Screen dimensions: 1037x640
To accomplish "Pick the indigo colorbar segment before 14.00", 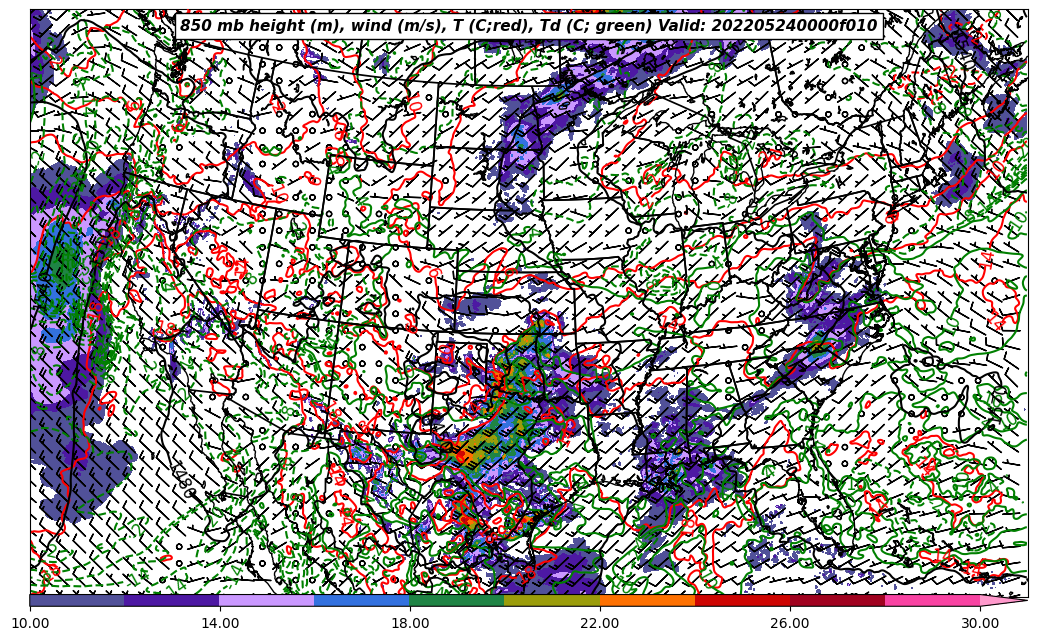I will (172, 601).
